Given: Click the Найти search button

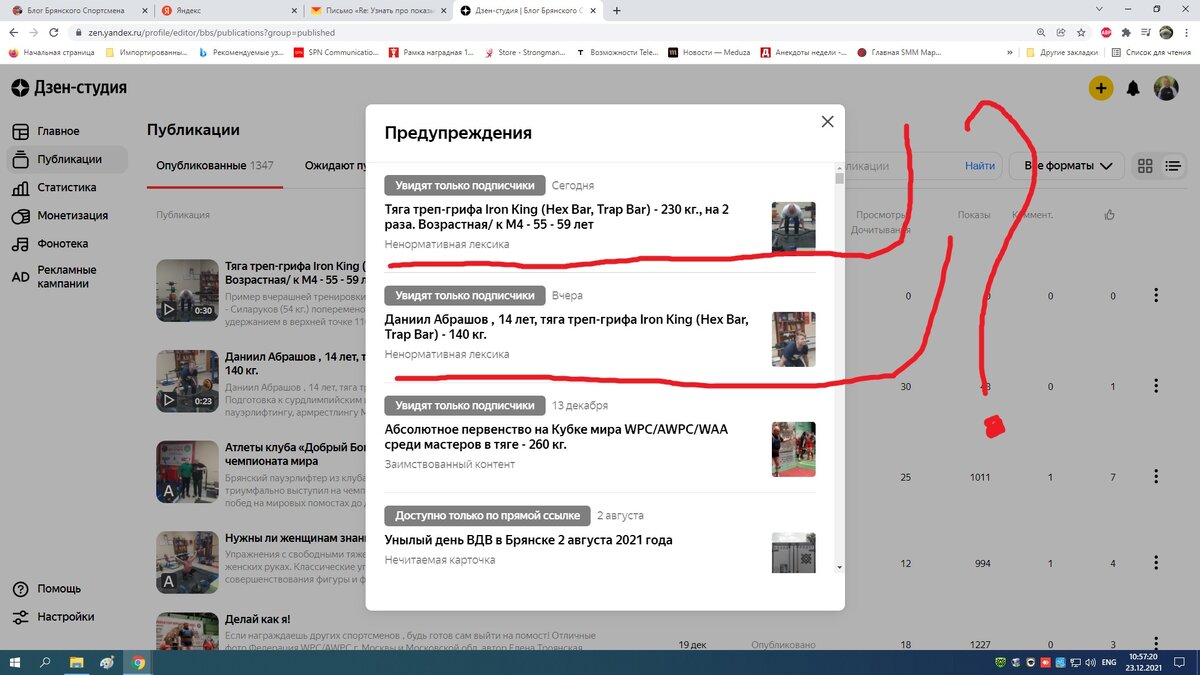Looking at the screenshot, I should (980, 166).
